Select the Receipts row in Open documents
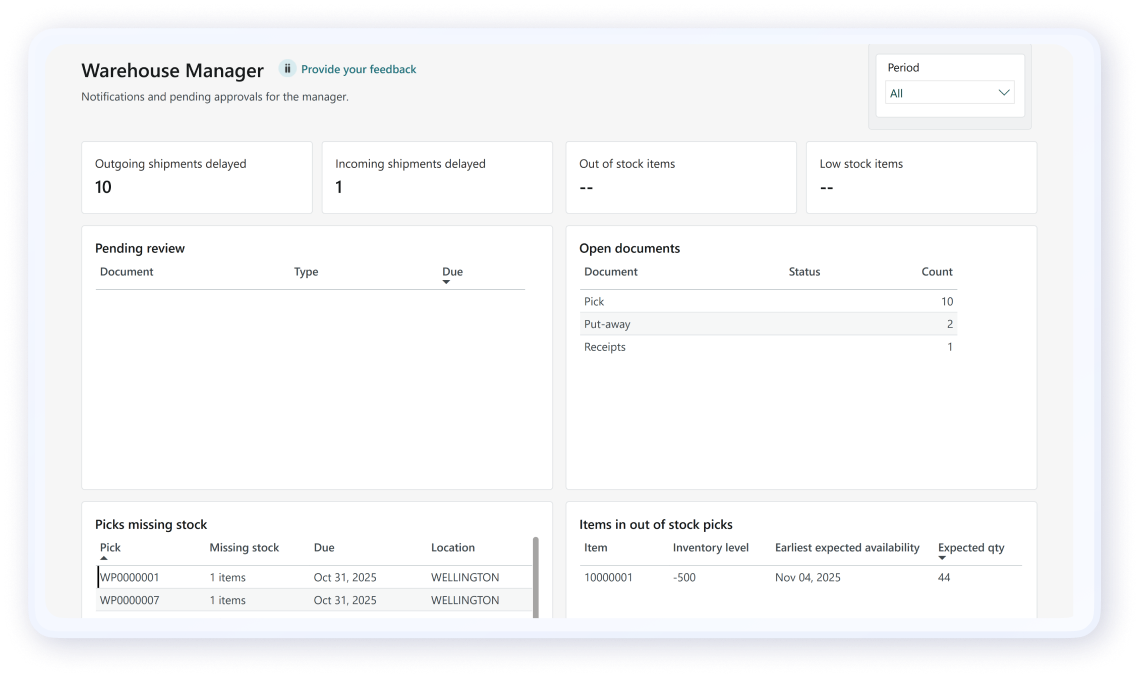 [767, 347]
